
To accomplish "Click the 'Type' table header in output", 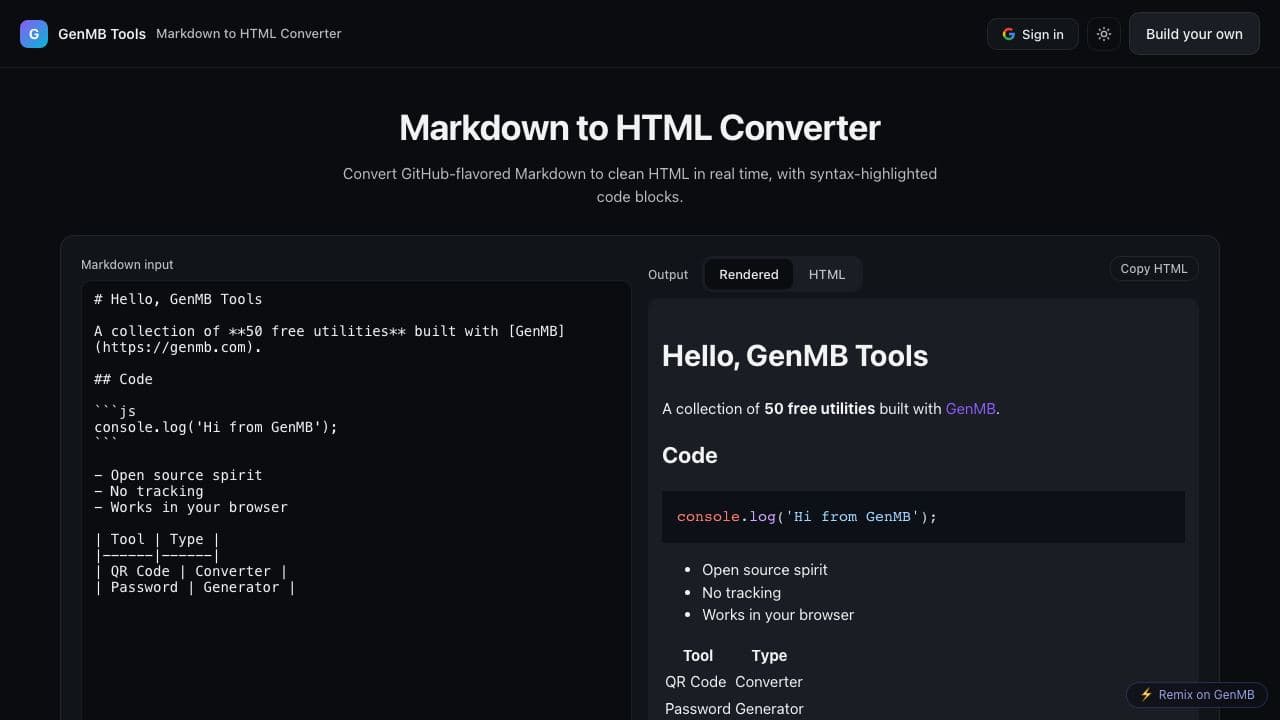I will (x=769, y=656).
